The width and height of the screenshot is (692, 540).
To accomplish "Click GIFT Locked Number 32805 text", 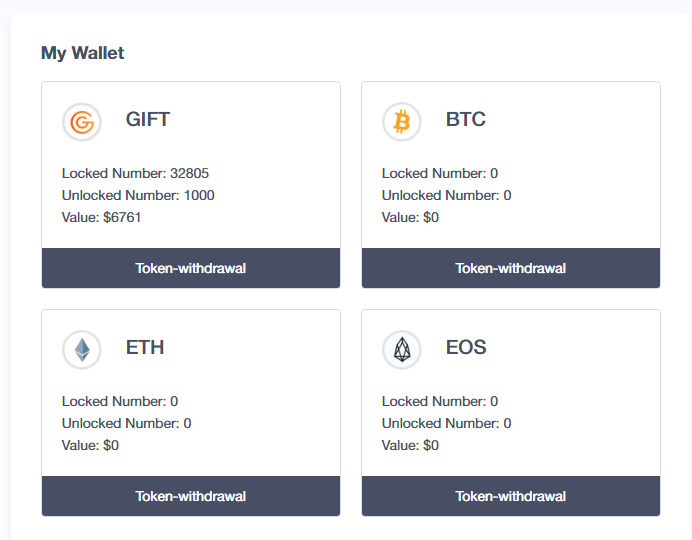I will (x=135, y=173).
